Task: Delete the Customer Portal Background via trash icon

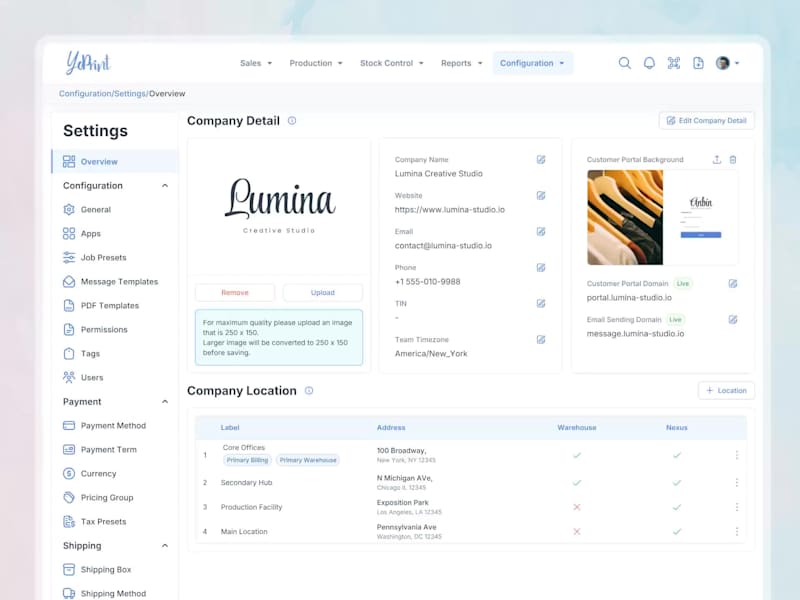Action: [733, 160]
